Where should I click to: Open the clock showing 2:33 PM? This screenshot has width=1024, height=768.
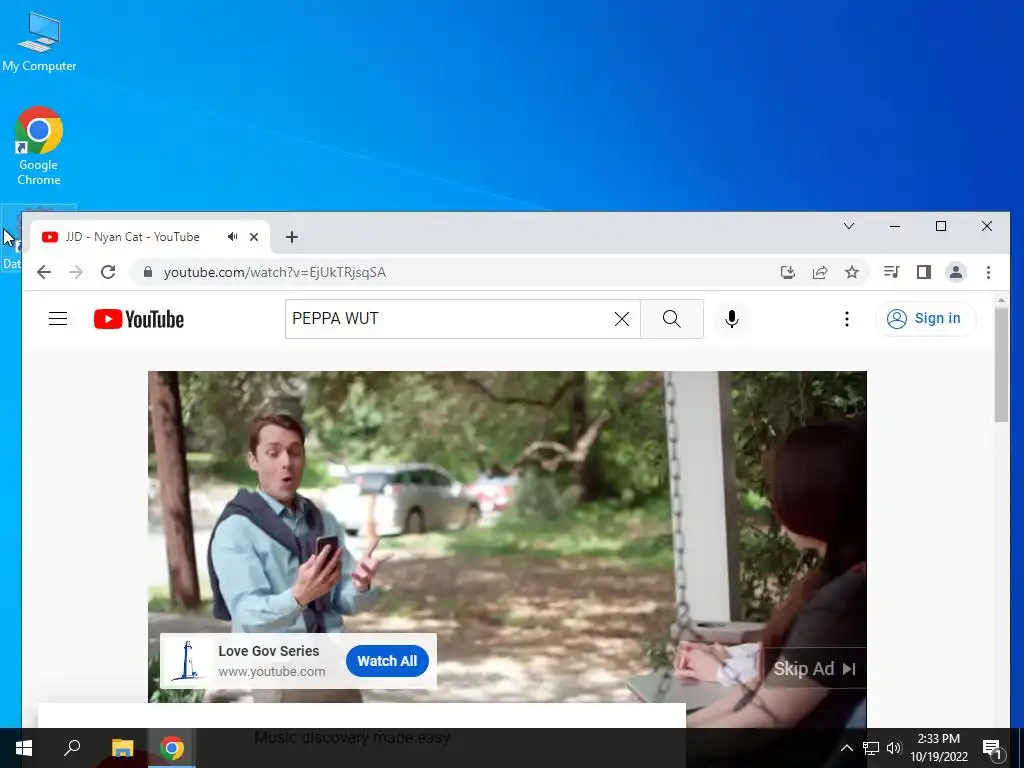(x=938, y=748)
